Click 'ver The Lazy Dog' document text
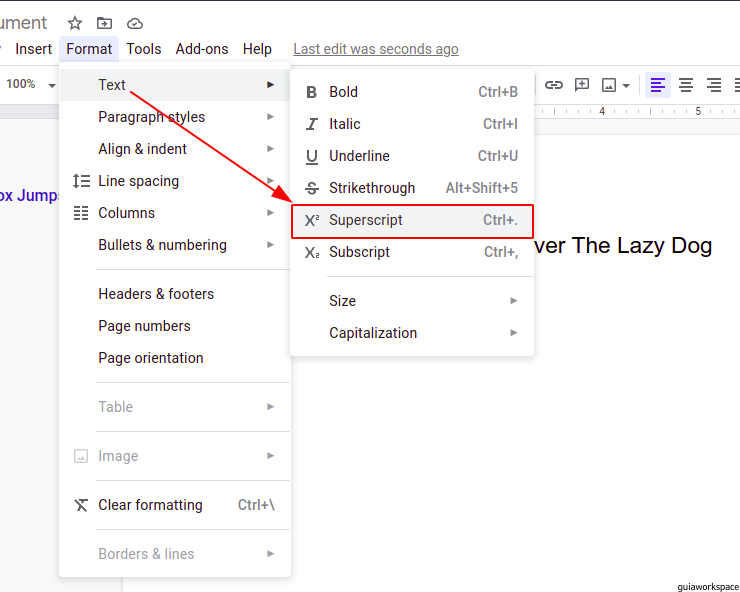 click(x=623, y=245)
